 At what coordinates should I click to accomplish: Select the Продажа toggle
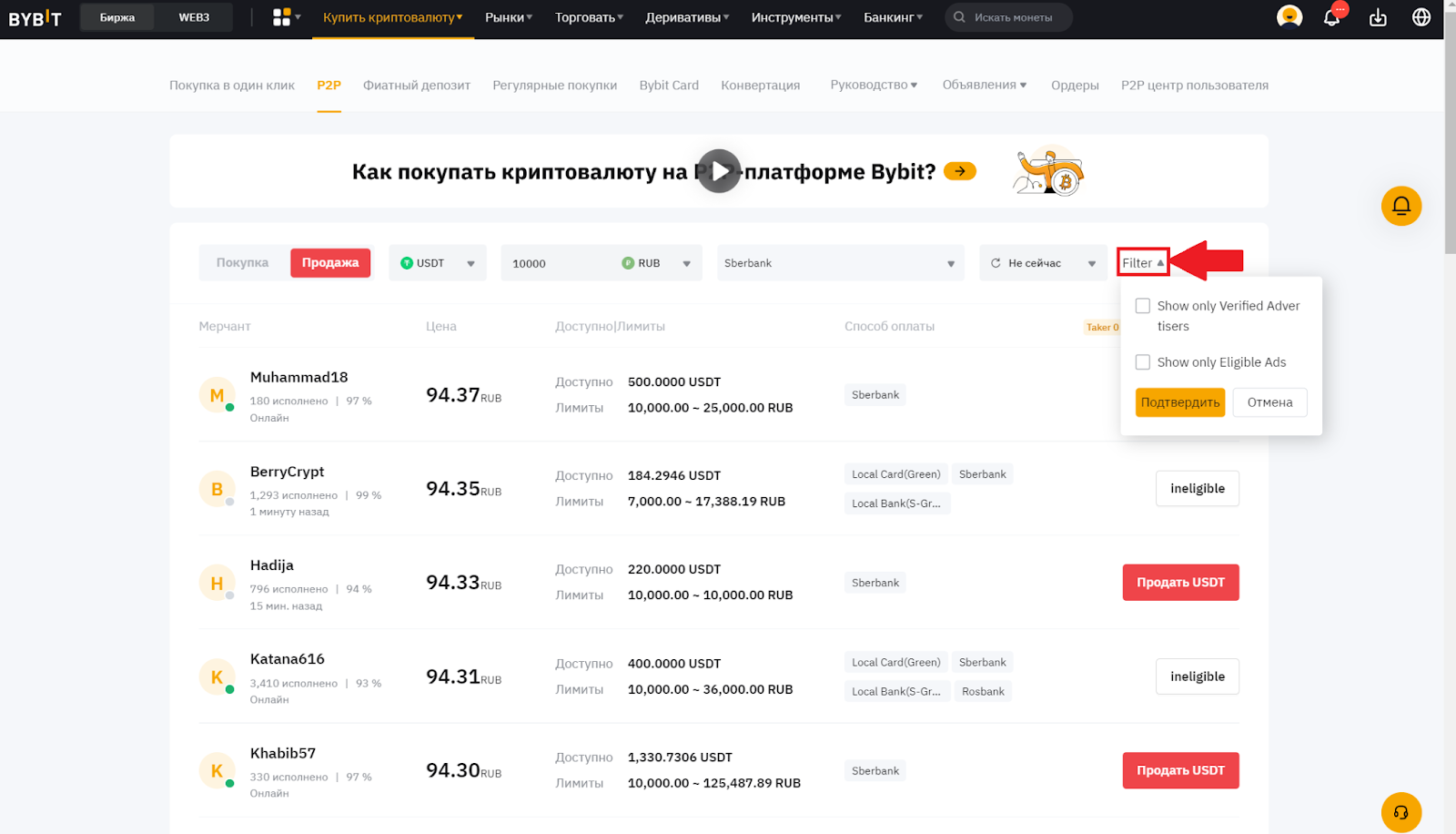click(330, 262)
